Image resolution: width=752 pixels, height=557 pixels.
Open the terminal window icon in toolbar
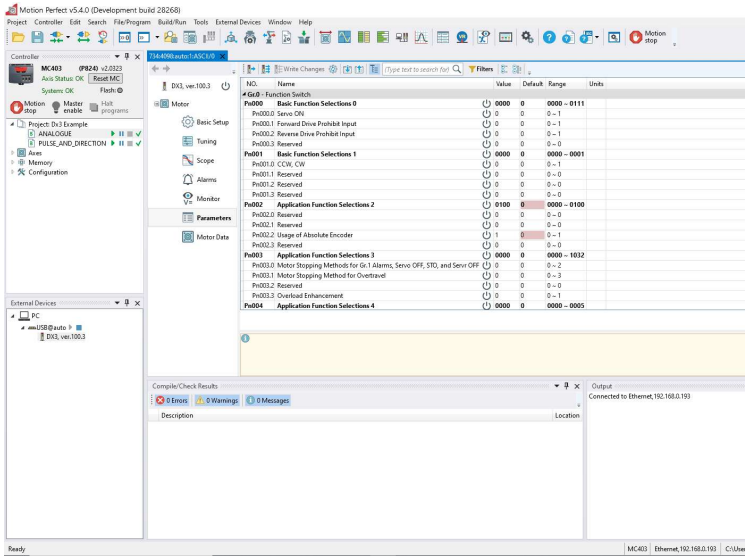point(125,37)
